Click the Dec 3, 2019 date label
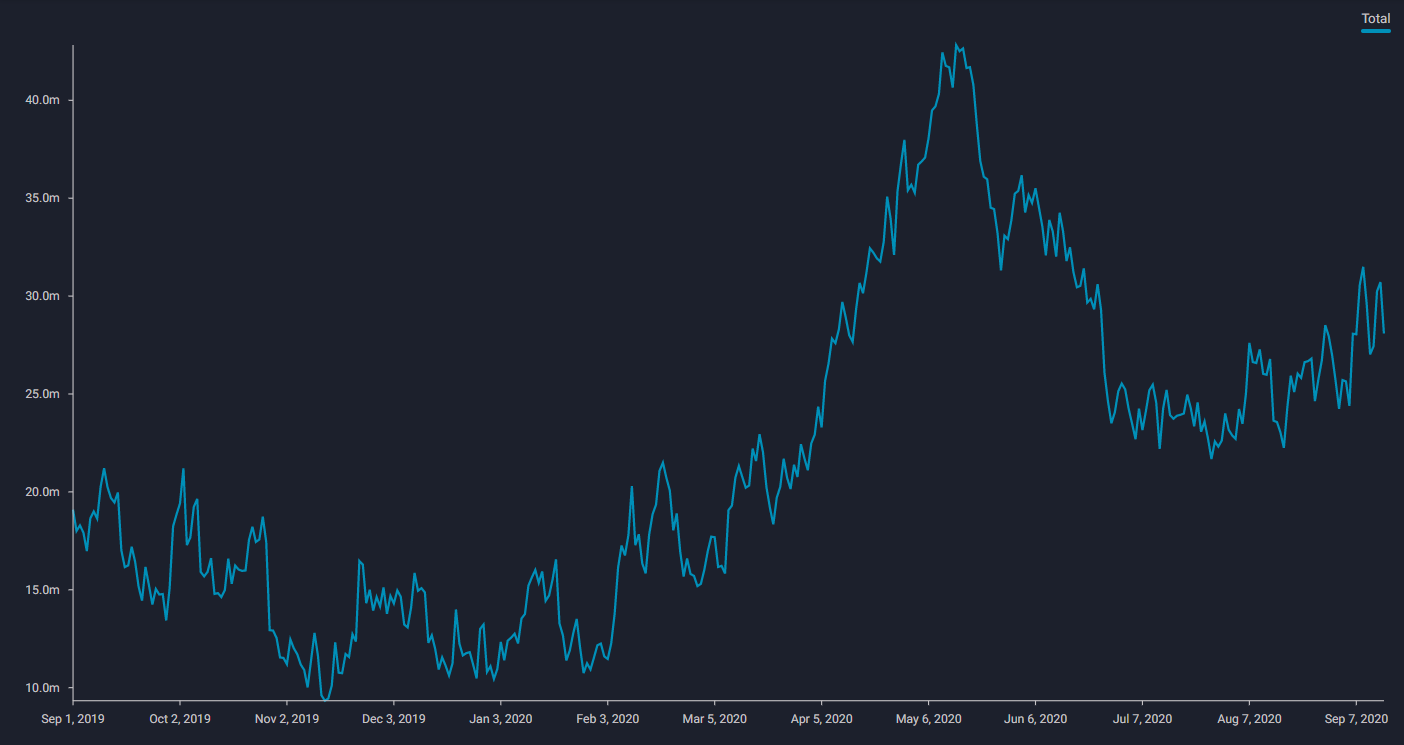 [x=393, y=719]
